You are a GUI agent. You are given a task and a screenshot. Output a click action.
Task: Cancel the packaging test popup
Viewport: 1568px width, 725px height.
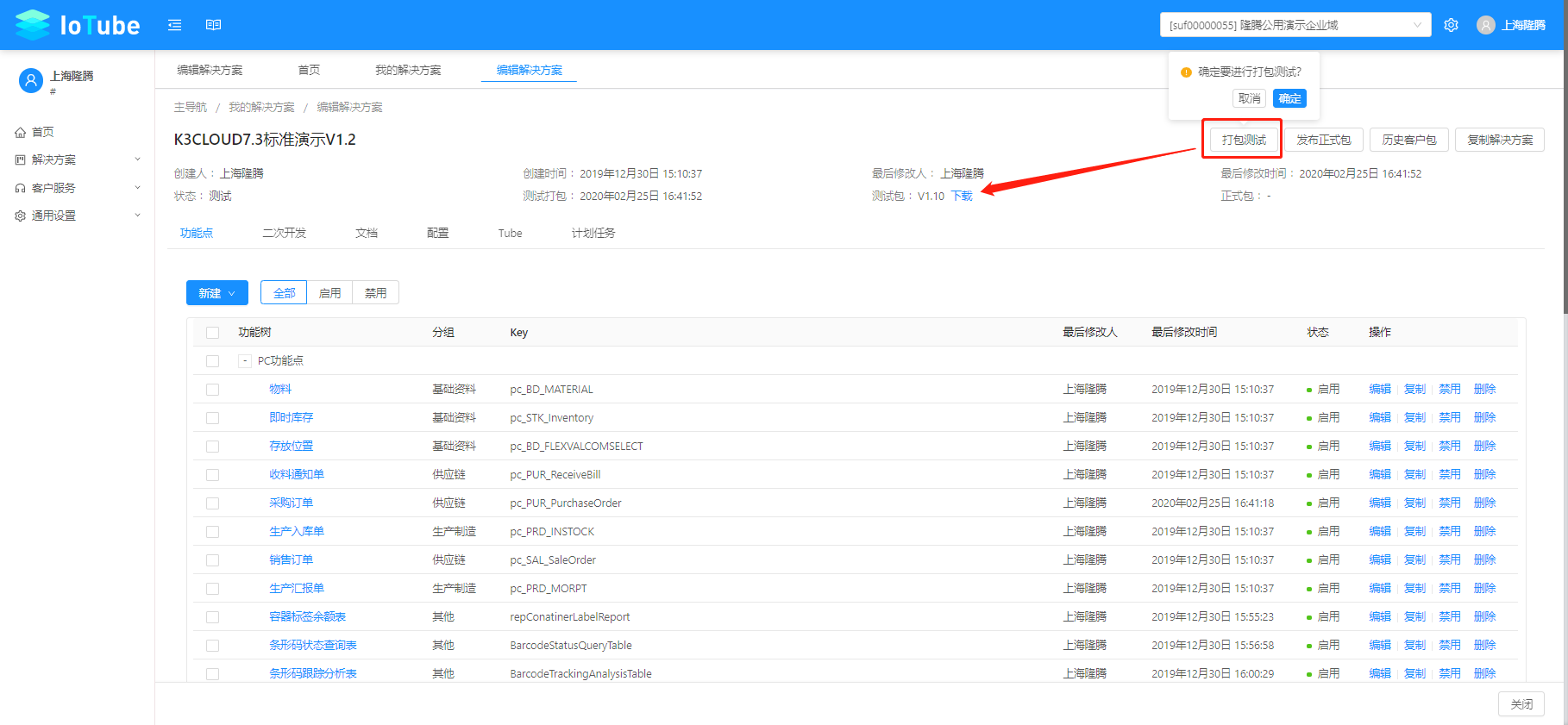point(1249,98)
